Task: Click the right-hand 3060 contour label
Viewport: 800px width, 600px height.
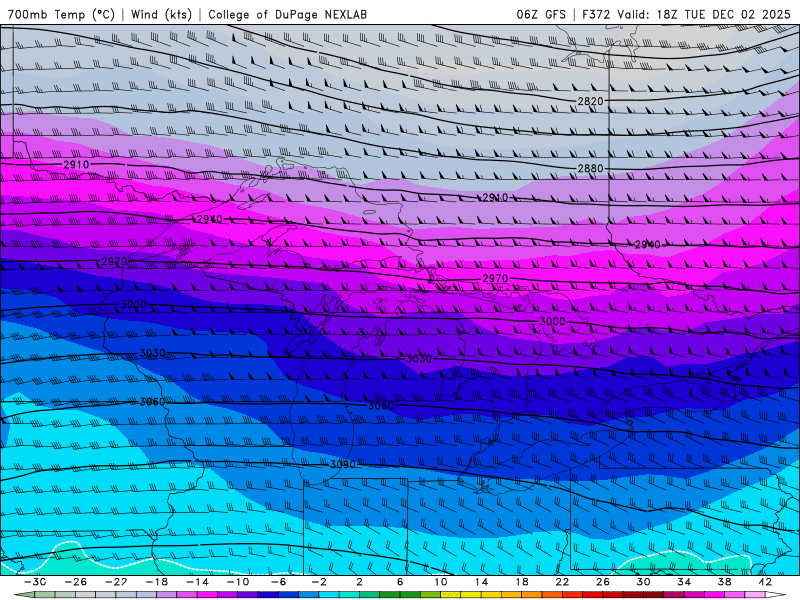Action: tap(381, 406)
